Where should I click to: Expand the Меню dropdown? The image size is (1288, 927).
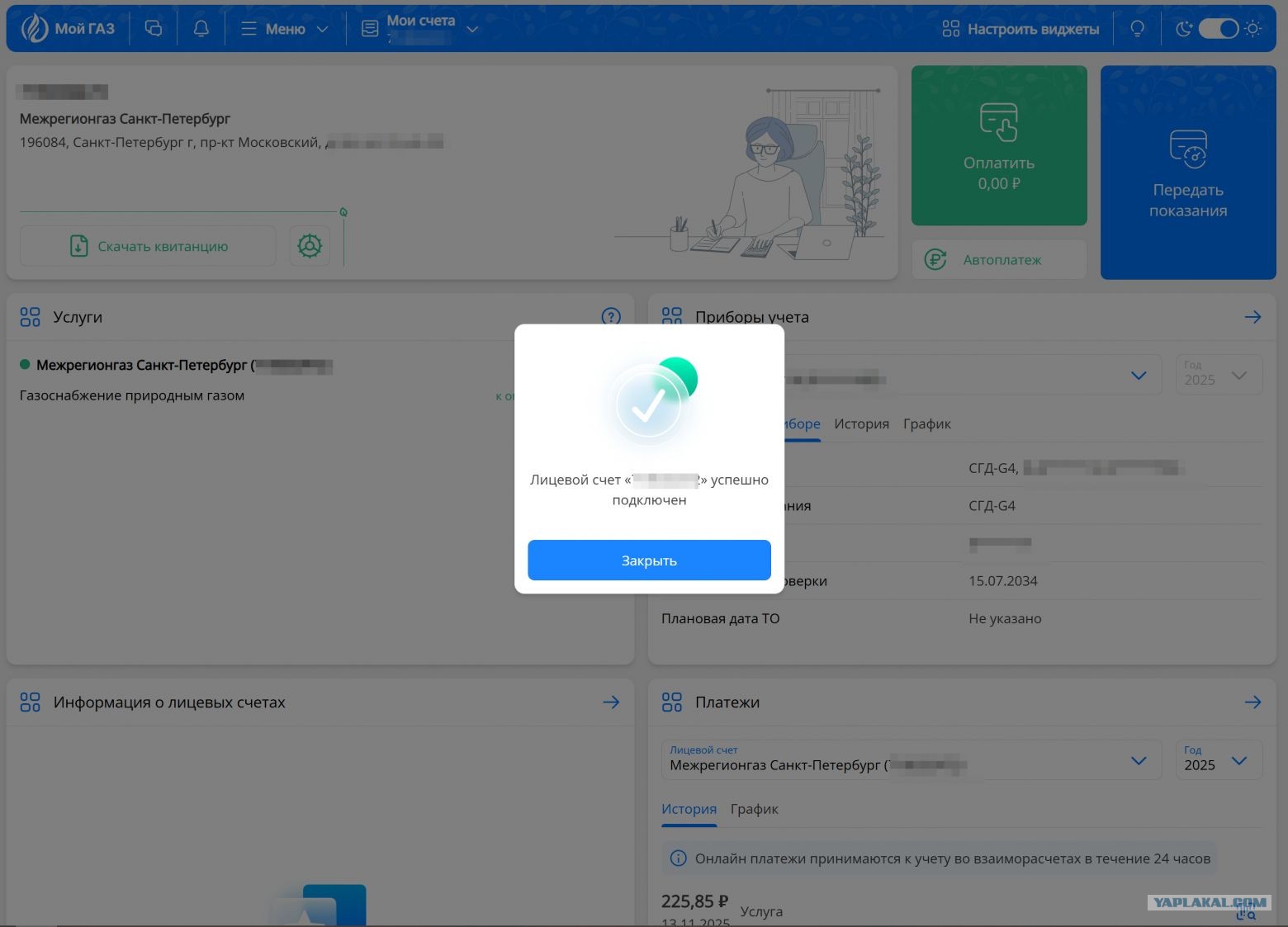285,29
